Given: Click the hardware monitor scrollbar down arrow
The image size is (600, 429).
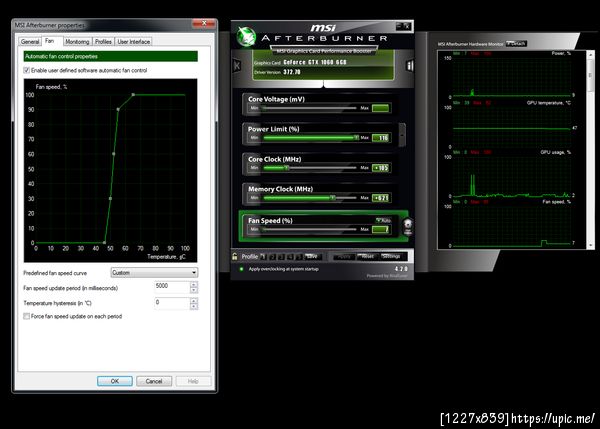Looking at the screenshot, I should tap(591, 245).
